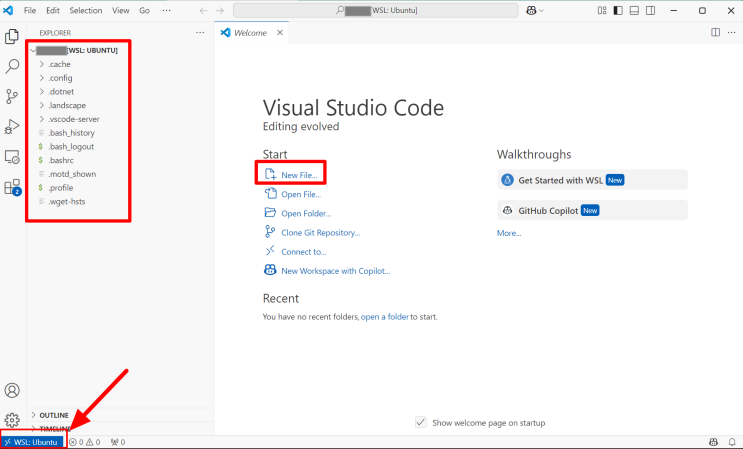Viewport: 743px width, 449px height.
Task: Close the Welcome tab
Action: click(x=280, y=33)
